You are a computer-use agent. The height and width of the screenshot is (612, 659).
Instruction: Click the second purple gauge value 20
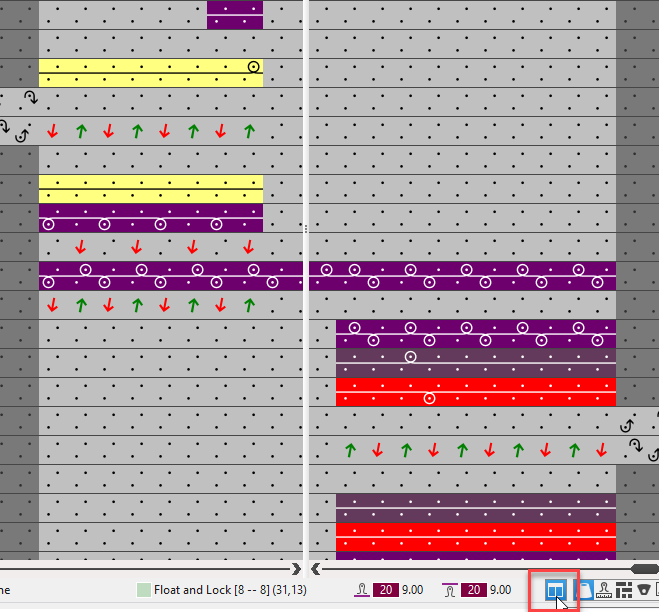click(x=474, y=591)
